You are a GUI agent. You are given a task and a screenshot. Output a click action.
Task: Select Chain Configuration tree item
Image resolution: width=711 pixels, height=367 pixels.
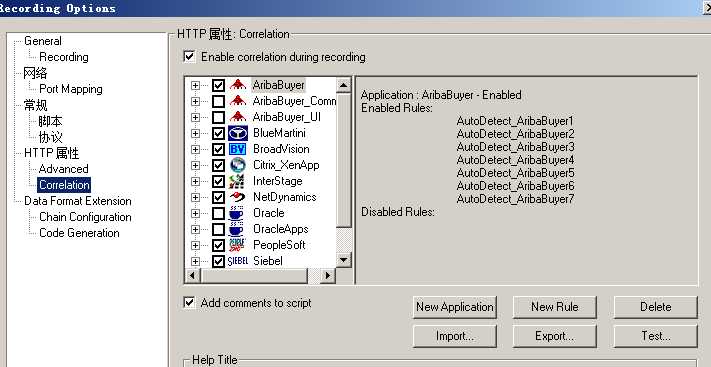(x=85, y=217)
